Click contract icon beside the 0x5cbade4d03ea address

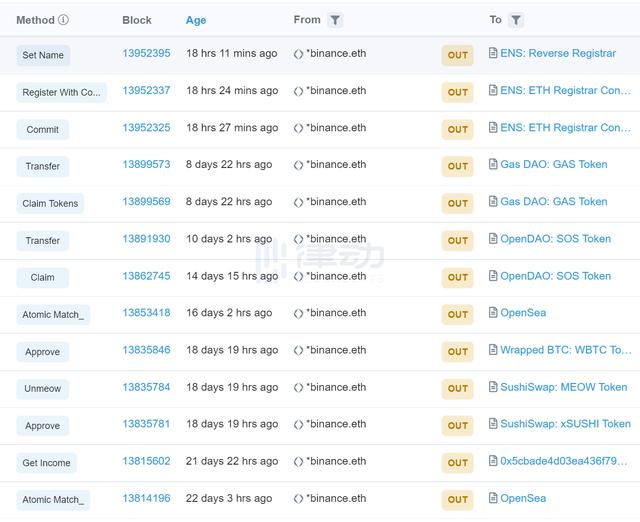(x=492, y=462)
